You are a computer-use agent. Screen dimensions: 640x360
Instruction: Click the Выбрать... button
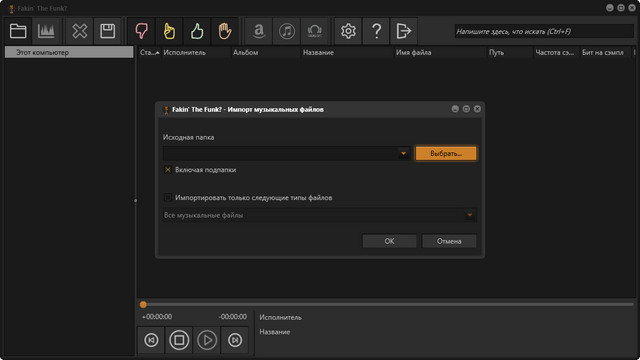click(446, 153)
